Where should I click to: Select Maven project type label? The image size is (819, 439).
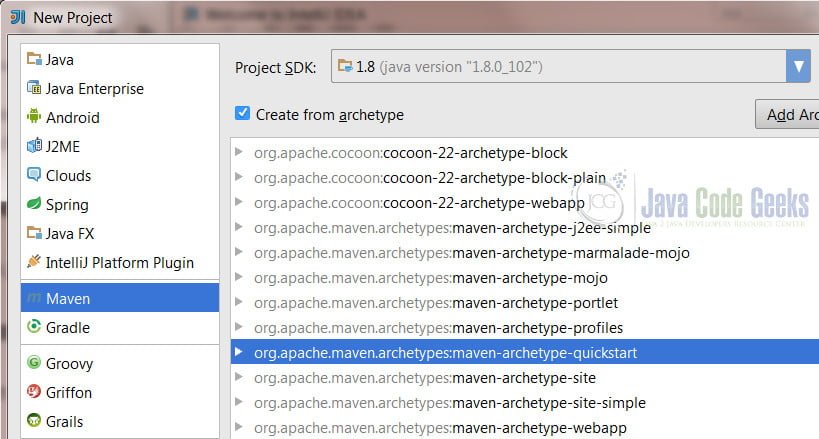point(68,298)
